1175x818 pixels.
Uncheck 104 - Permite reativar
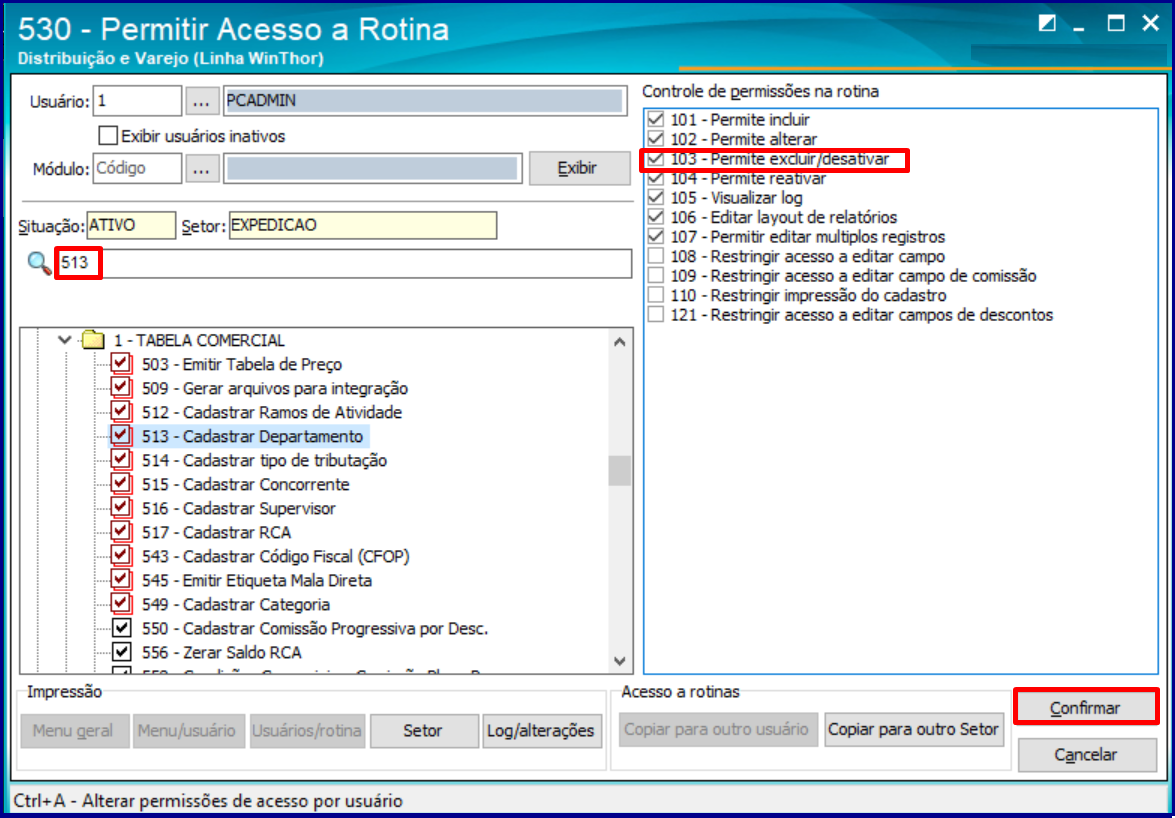656,179
